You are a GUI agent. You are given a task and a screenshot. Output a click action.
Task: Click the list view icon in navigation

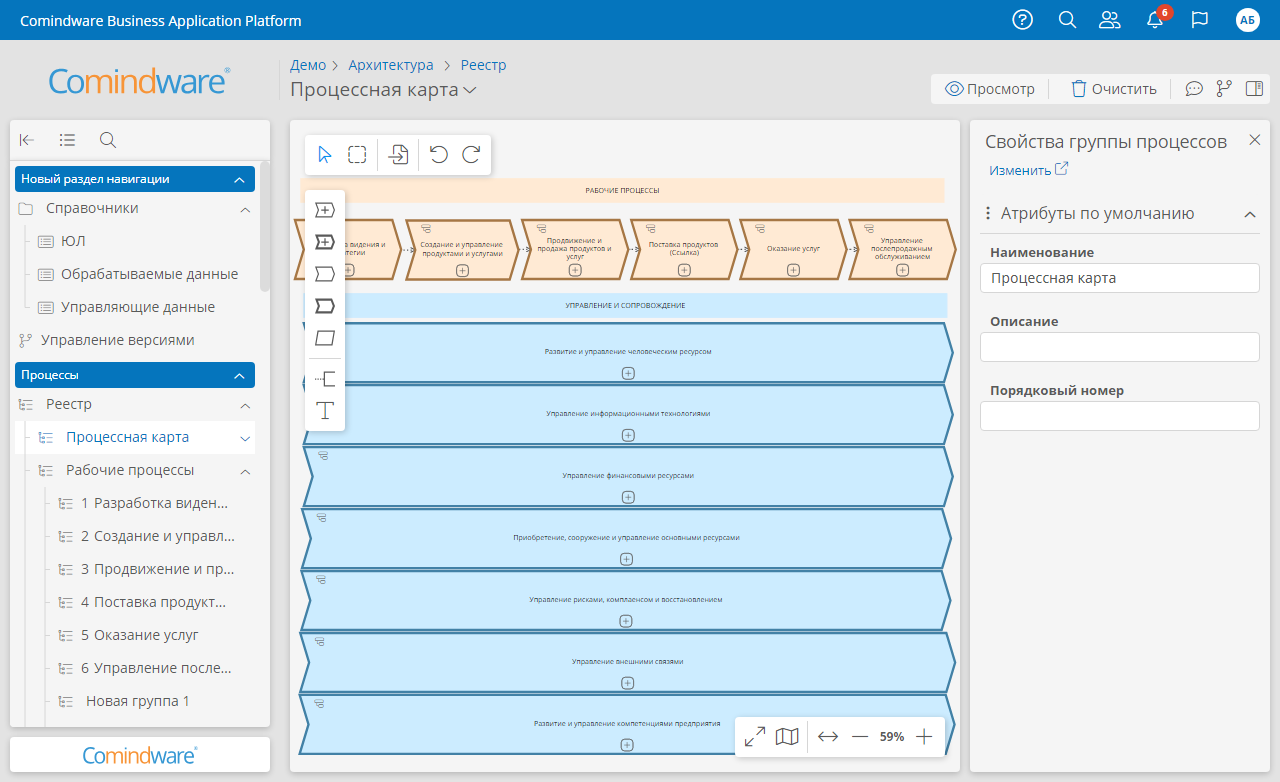tap(67, 140)
